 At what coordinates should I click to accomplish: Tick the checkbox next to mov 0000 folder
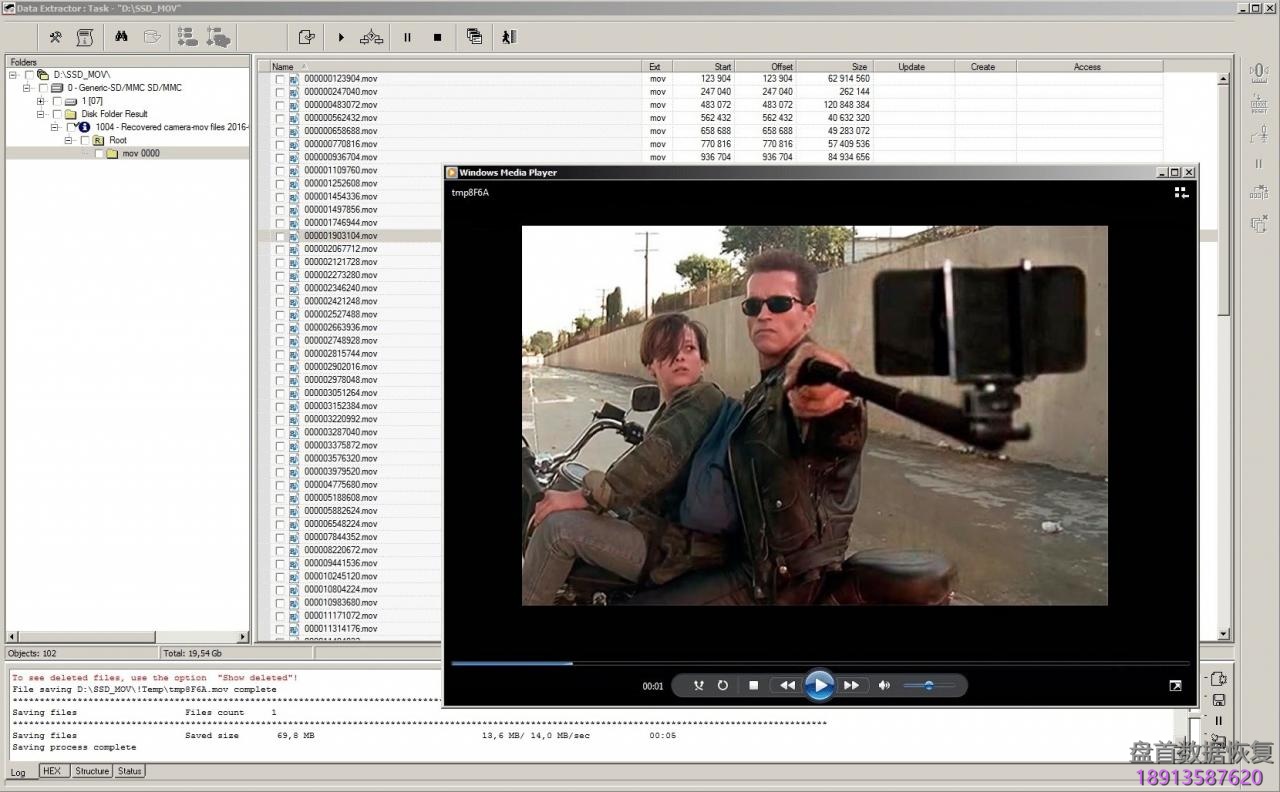point(98,154)
